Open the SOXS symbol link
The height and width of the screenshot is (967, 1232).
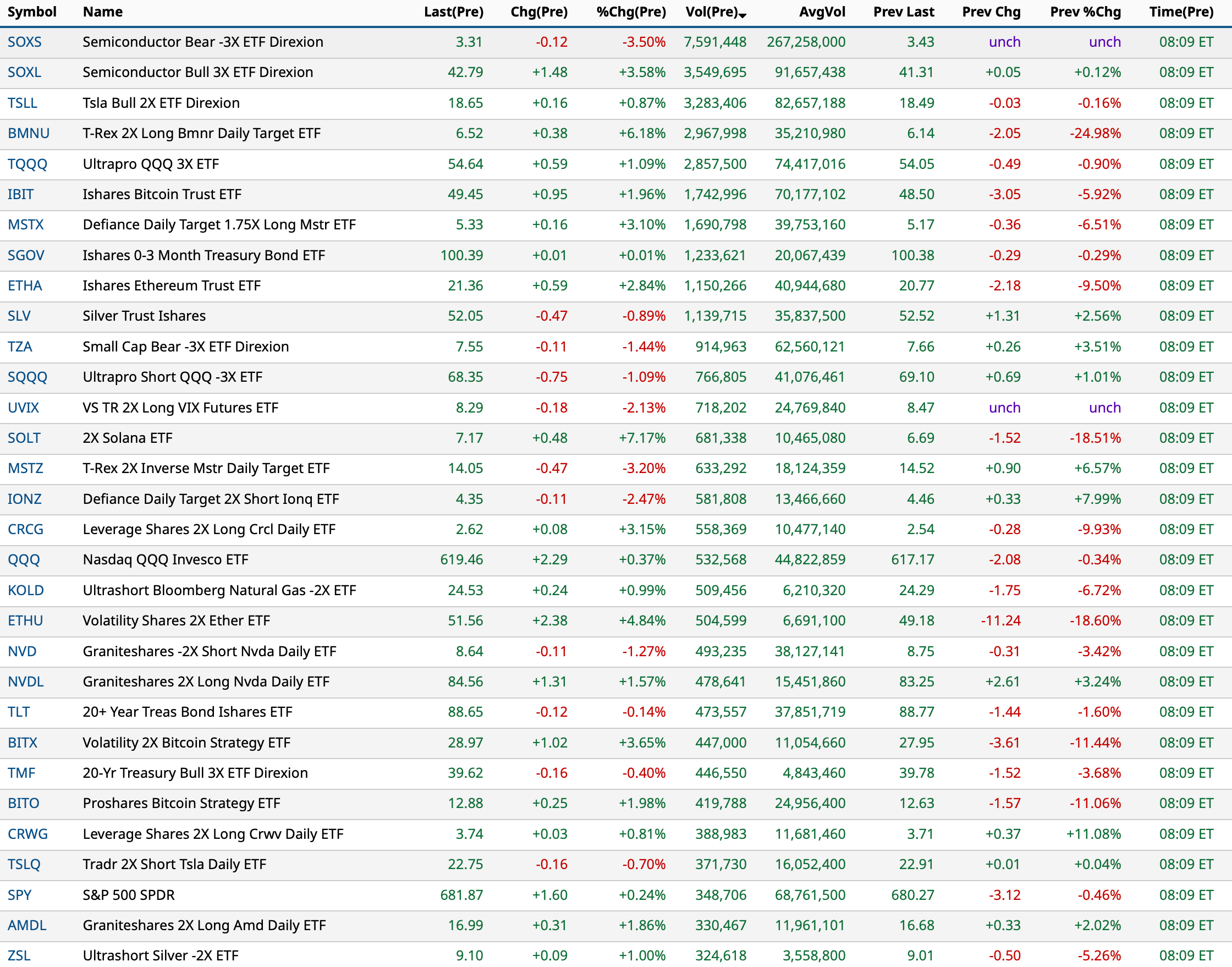[x=24, y=42]
